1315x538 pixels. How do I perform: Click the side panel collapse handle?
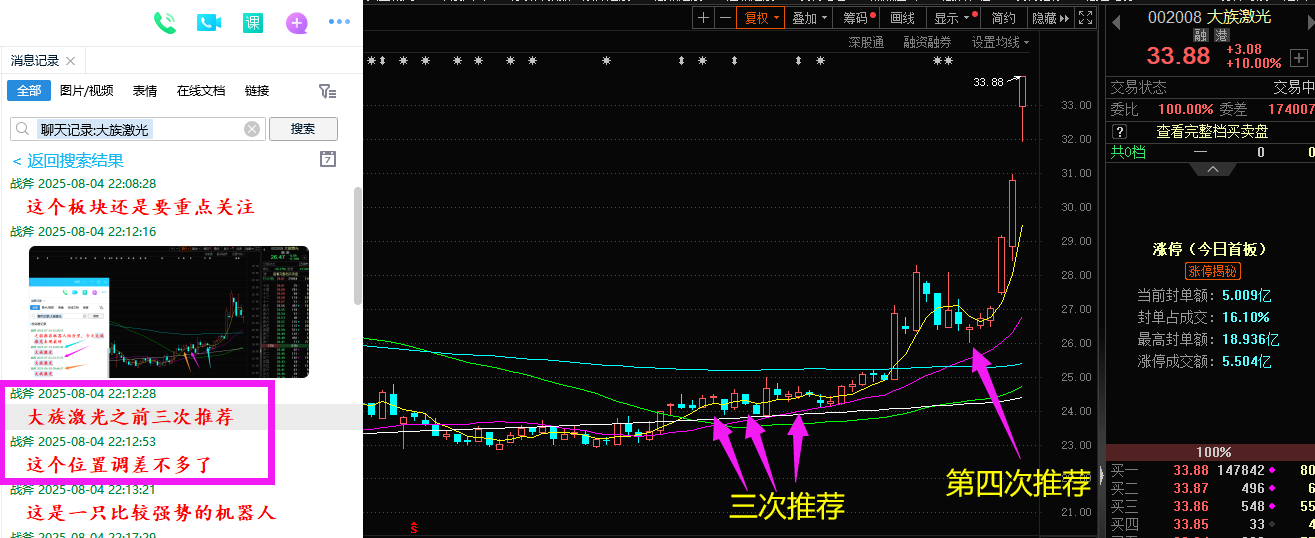(1101, 474)
